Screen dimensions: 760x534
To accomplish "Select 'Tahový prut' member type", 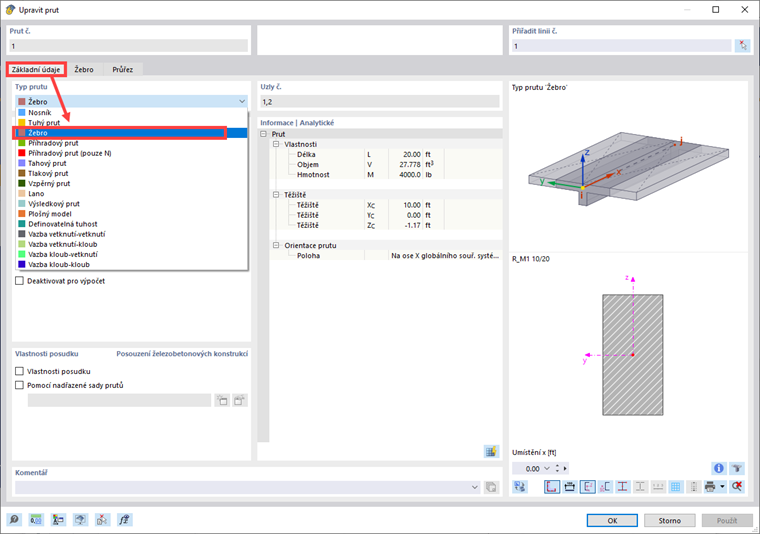I will [x=131, y=163].
